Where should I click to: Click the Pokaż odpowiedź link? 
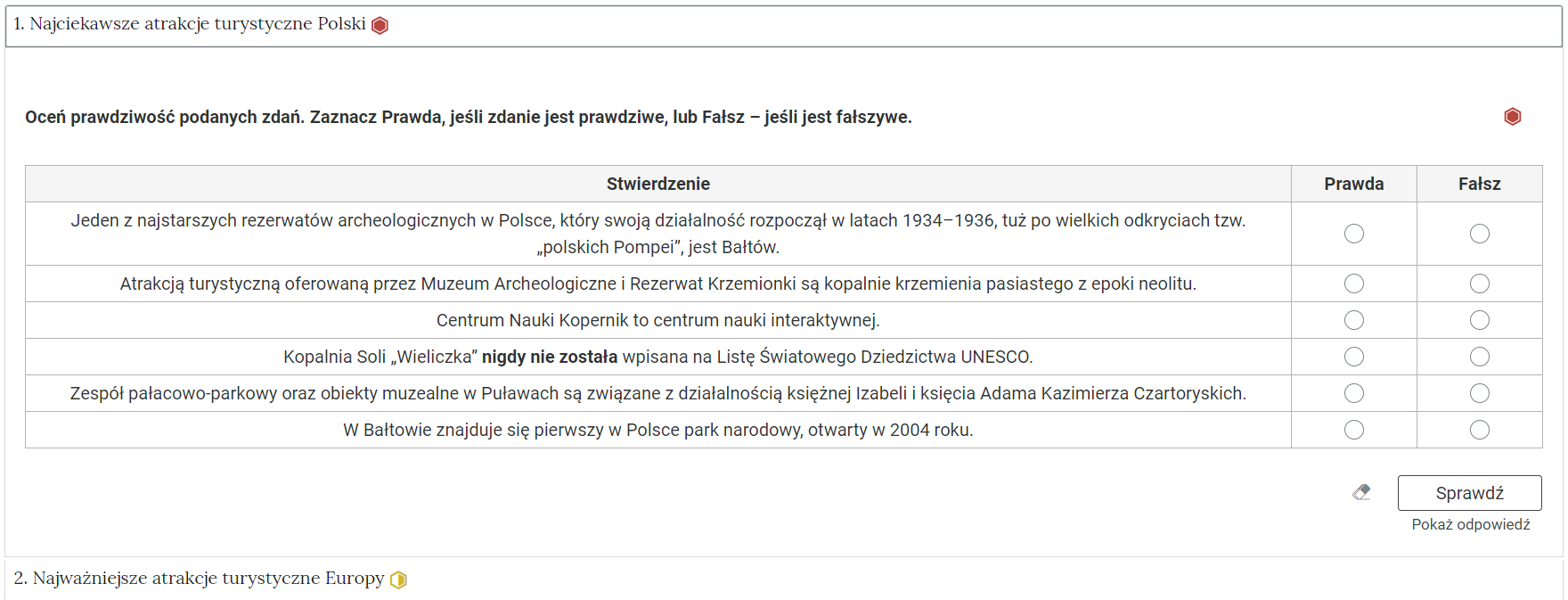pyautogui.click(x=1470, y=524)
